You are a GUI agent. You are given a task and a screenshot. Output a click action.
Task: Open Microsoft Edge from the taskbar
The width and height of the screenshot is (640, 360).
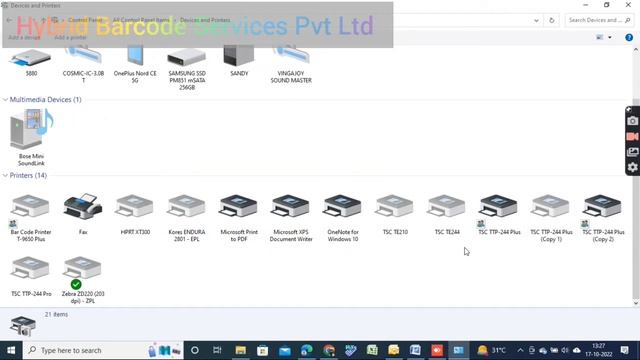pyautogui.click(x=307, y=350)
